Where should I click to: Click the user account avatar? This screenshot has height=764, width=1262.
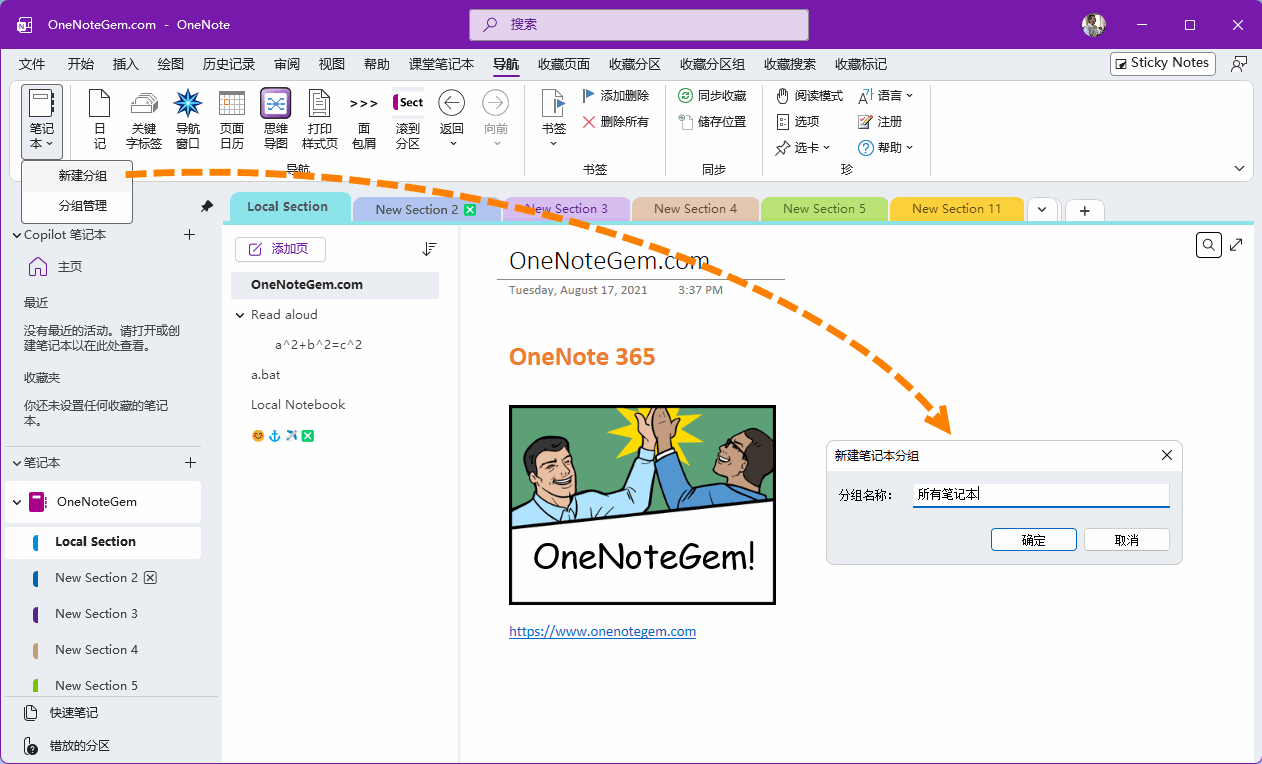(x=1093, y=25)
